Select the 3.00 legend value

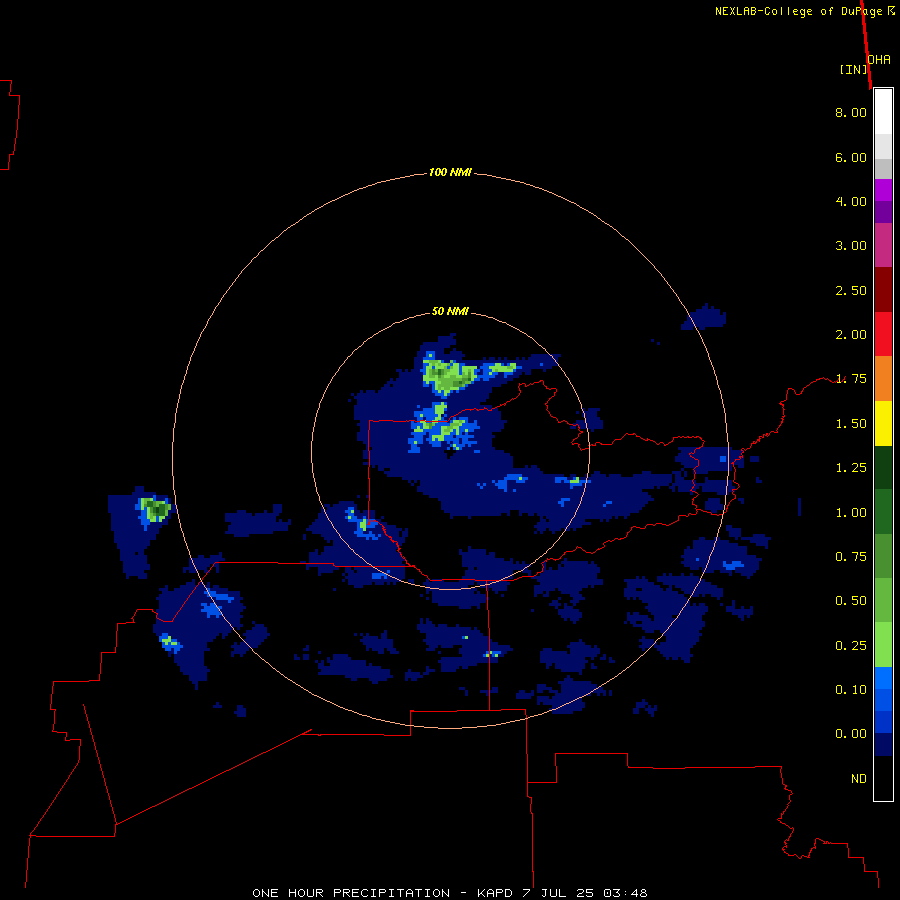(851, 246)
